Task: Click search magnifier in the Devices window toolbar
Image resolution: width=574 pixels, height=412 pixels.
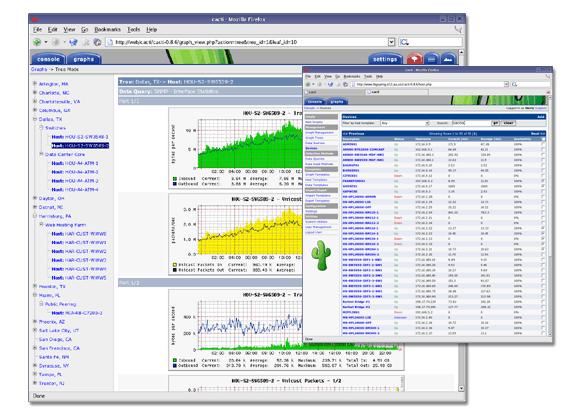Action: click(514, 84)
